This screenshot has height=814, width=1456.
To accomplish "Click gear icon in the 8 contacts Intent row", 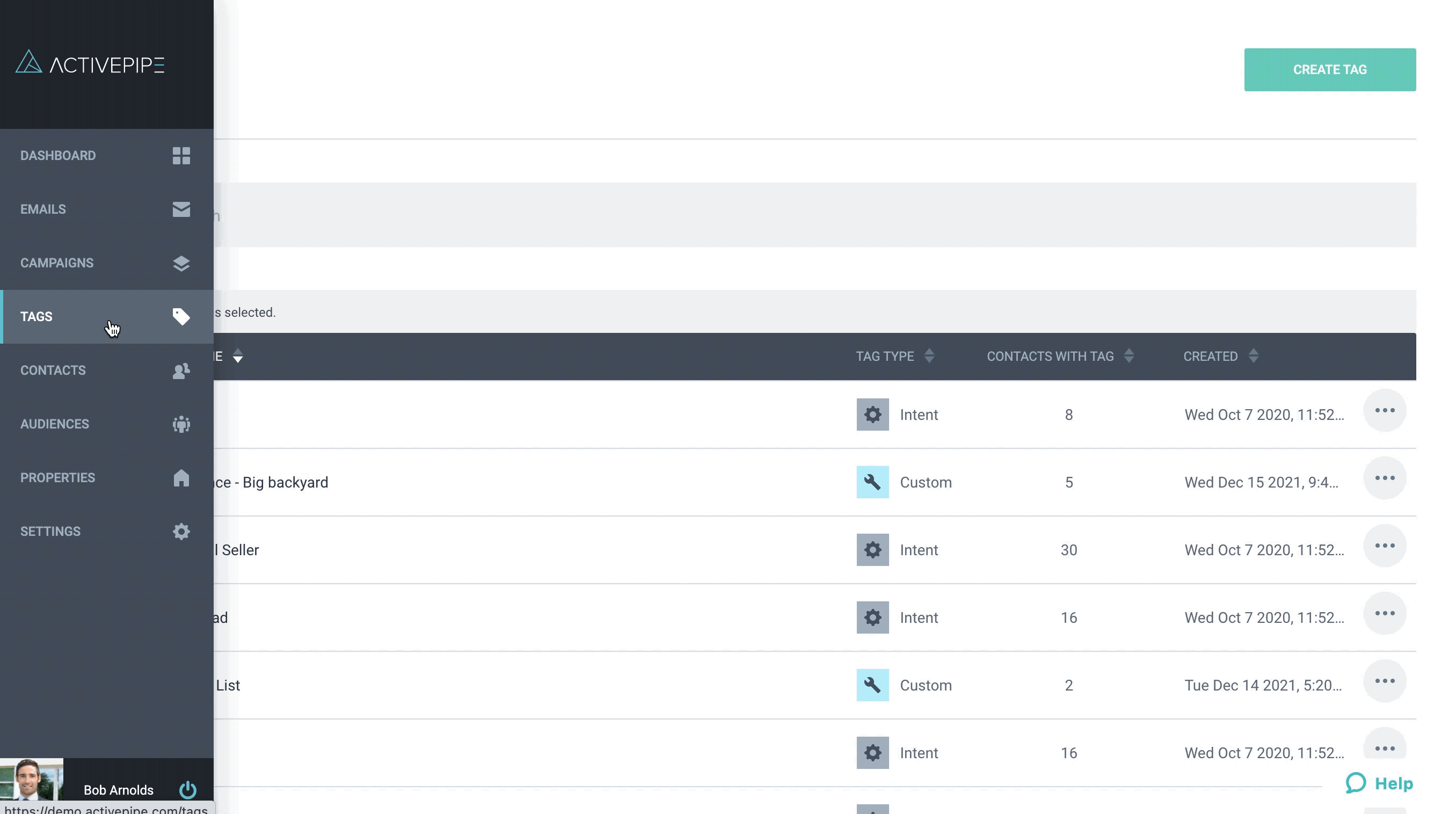I will tap(872, 415).
